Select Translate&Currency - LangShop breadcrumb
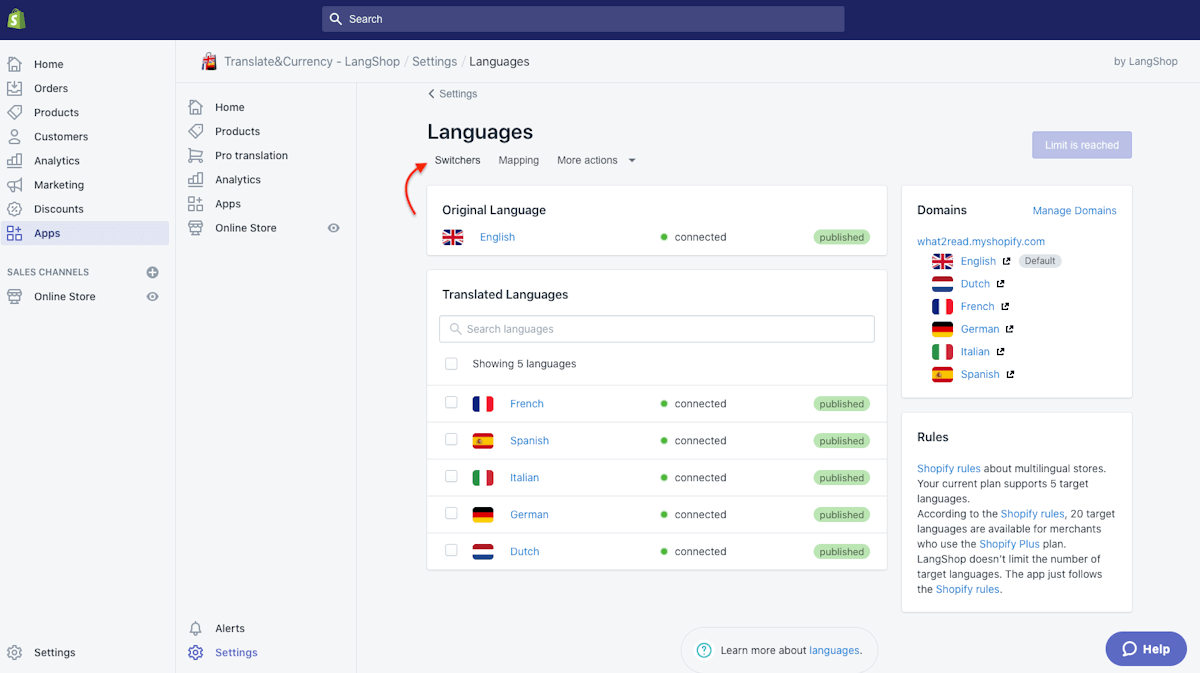Viewport: 1200px width, 673px height. pyautogui.click(x=312, y=61)
